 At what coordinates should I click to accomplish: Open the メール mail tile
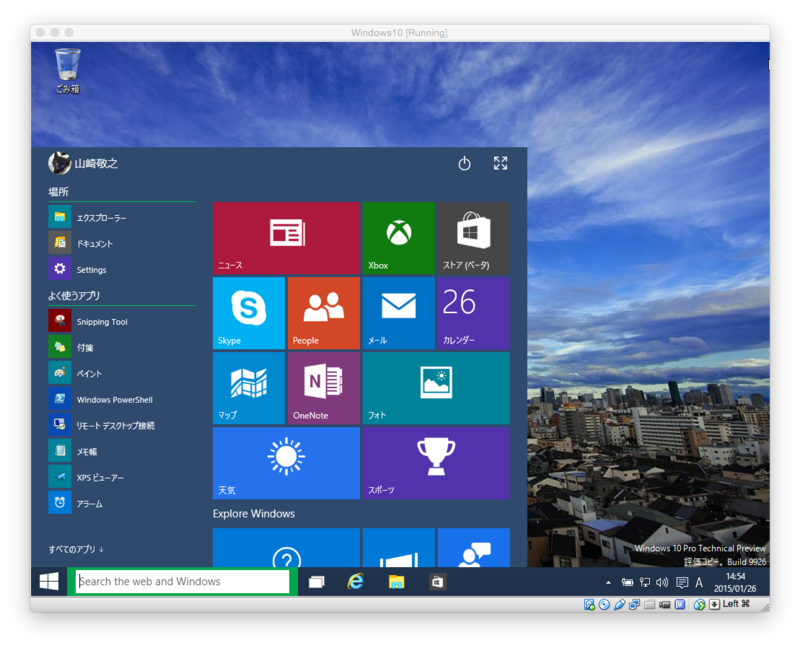[398, 313]
